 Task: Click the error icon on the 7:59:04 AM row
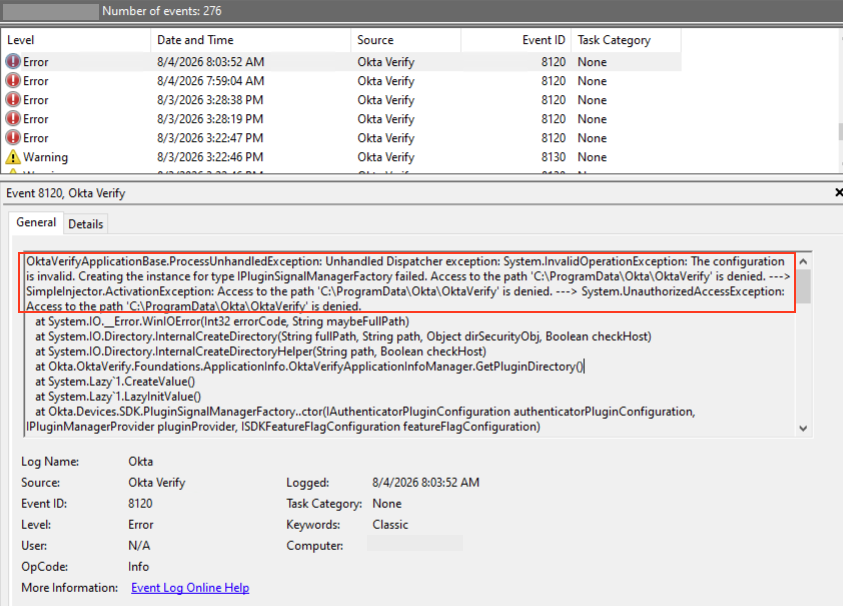[x=13, y=81]
